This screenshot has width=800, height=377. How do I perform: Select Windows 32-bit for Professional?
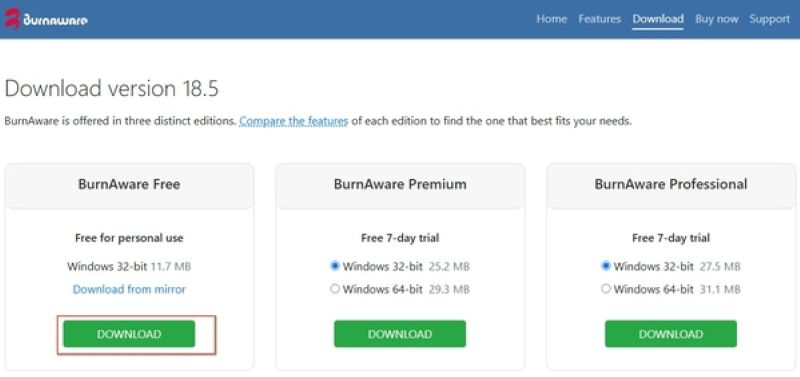[606, 266]
